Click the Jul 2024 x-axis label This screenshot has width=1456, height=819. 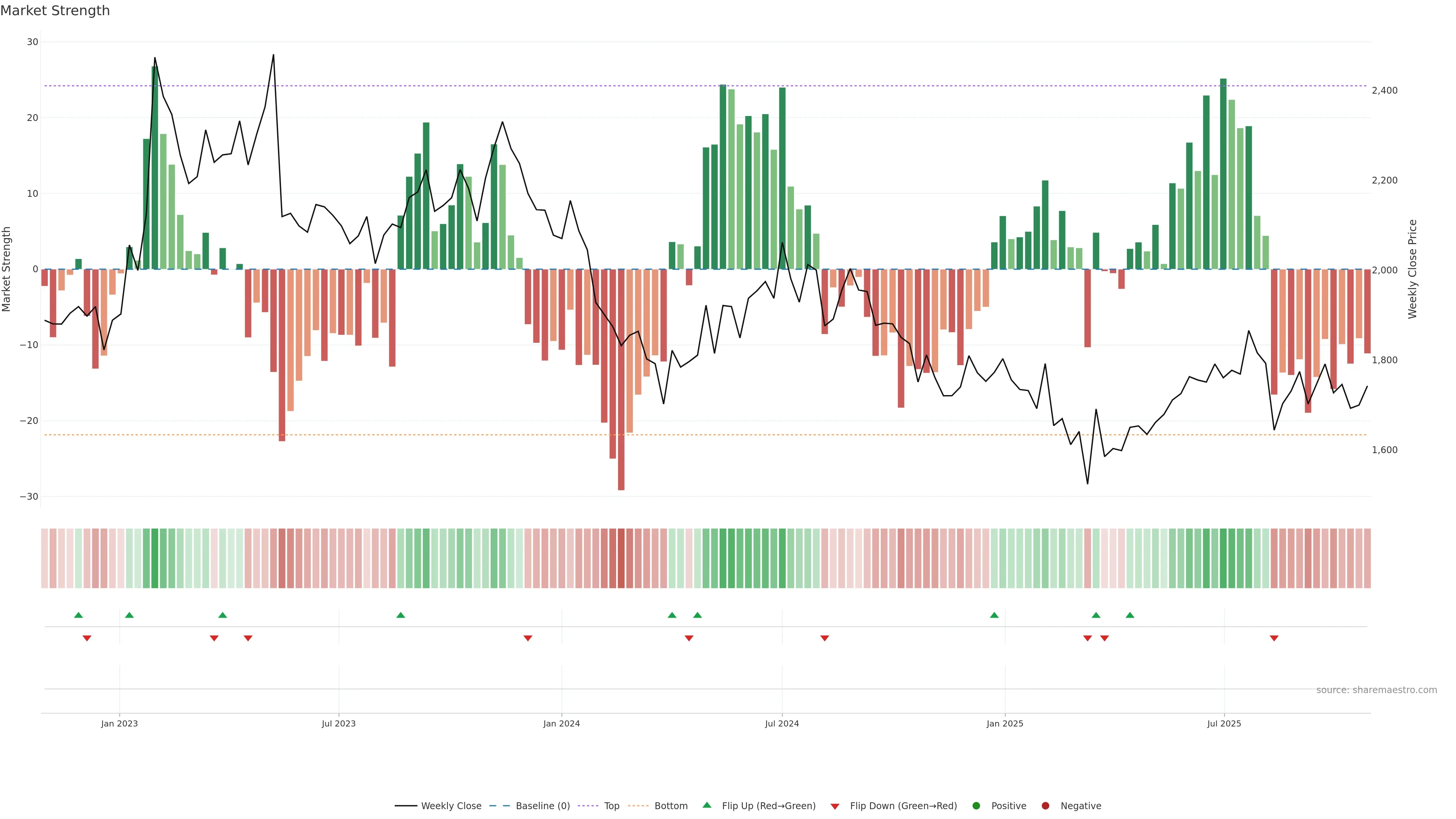click(782, 723)
